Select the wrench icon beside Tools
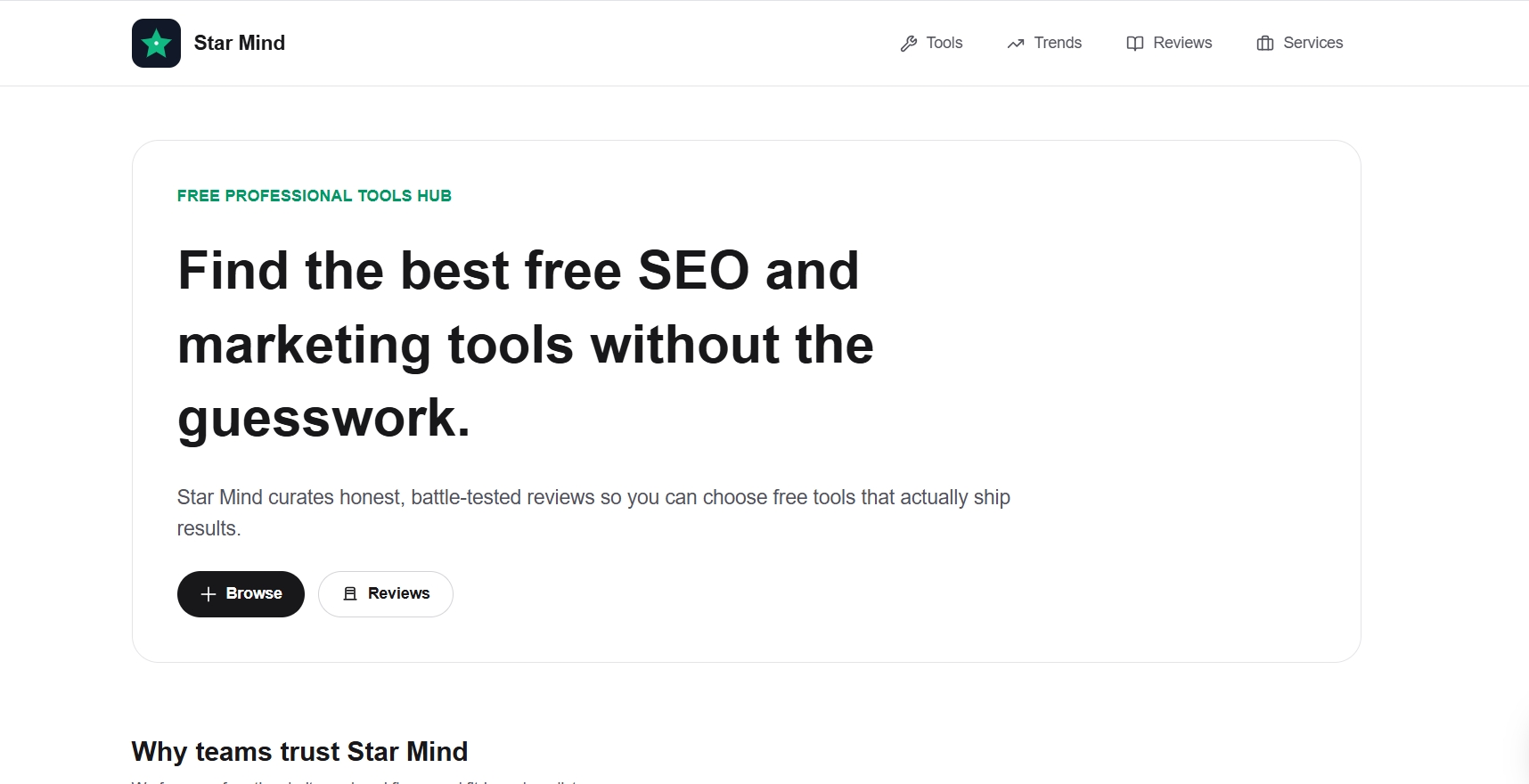The width and height of the screenshot is (1529, 784). click(x=909, y=43)
